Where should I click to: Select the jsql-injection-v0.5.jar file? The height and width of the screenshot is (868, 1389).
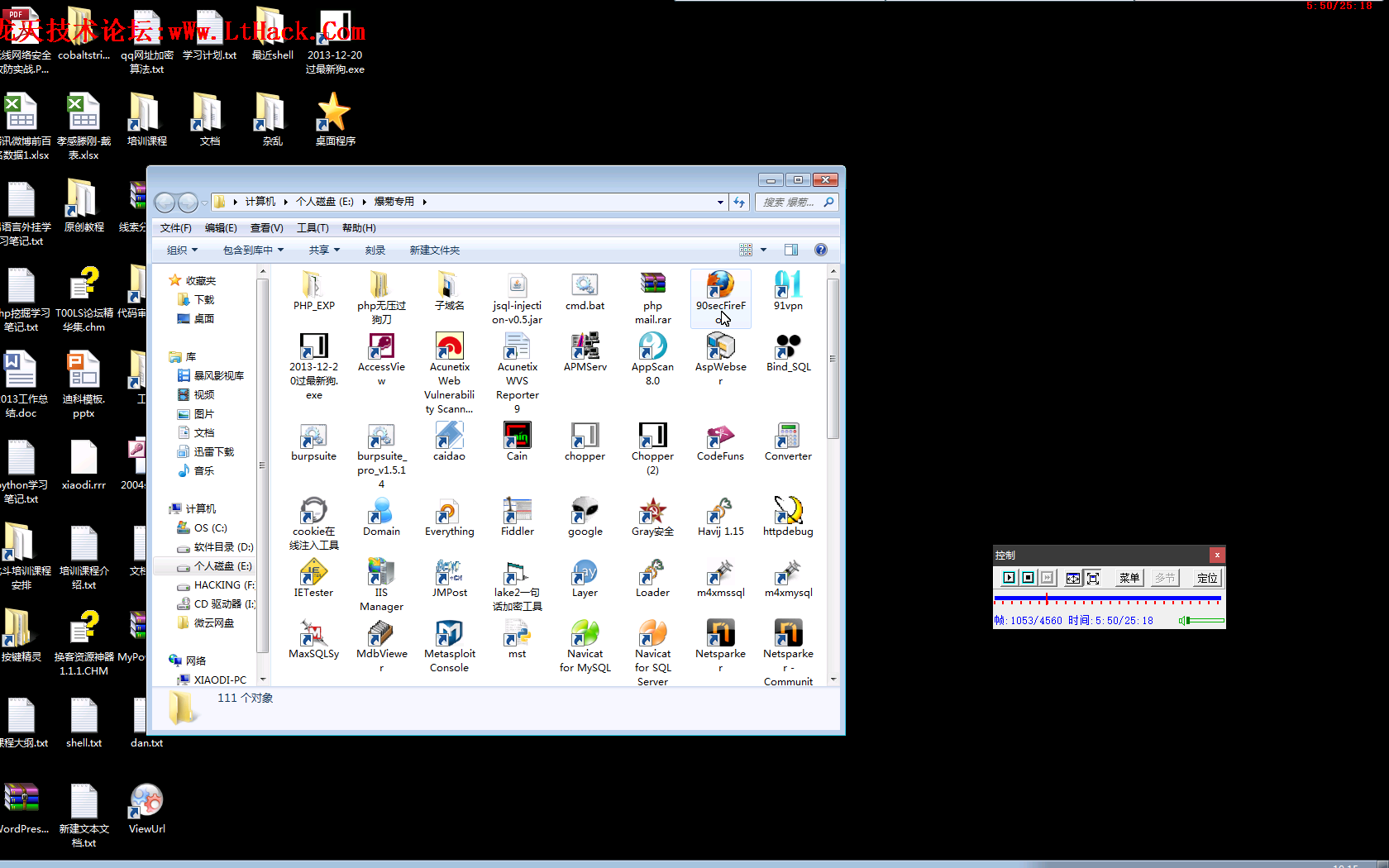(517, 298)
